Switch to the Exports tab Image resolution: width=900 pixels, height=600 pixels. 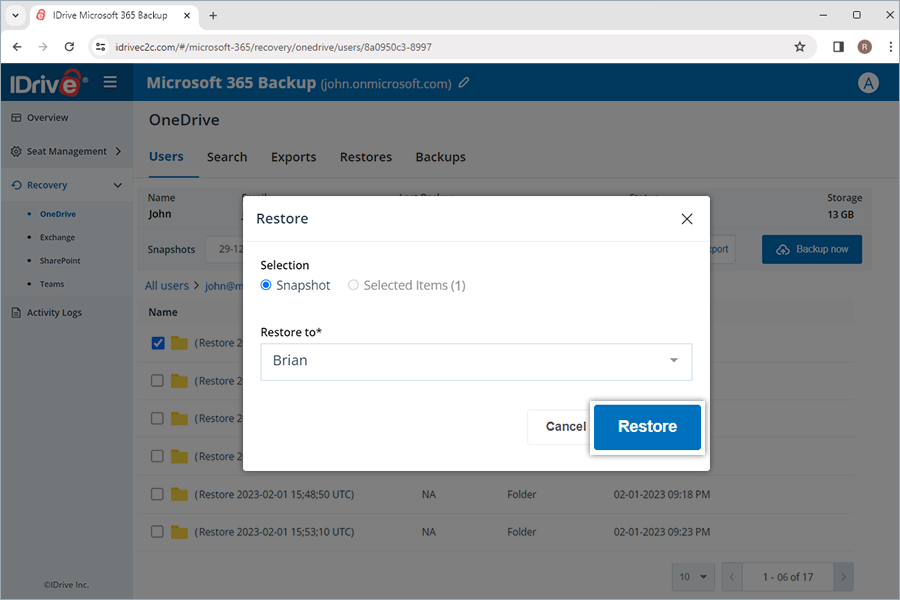point(293,157)
